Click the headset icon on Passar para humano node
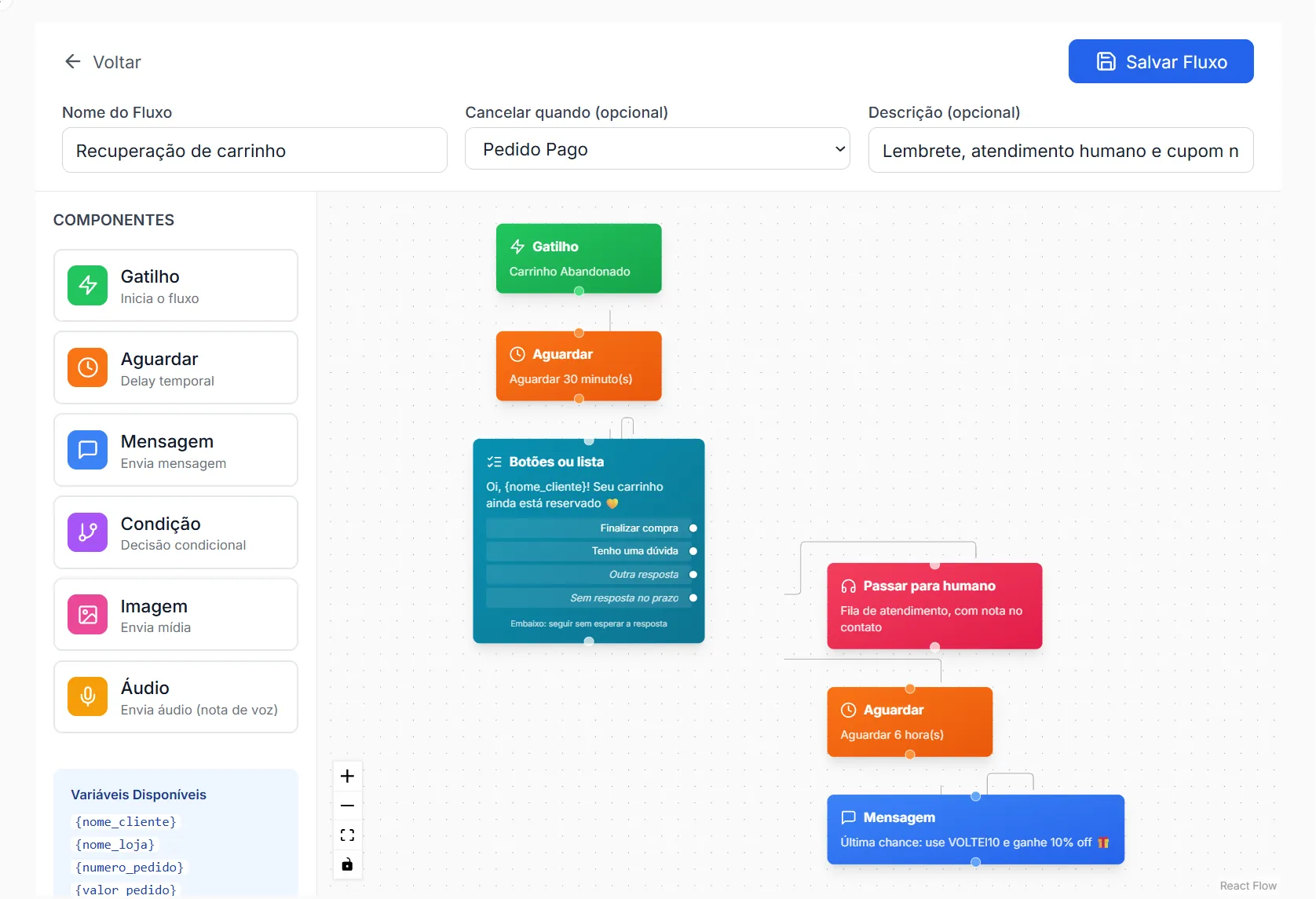The image size is (1316, 899). pyautogui.click(x=848, y=586)
